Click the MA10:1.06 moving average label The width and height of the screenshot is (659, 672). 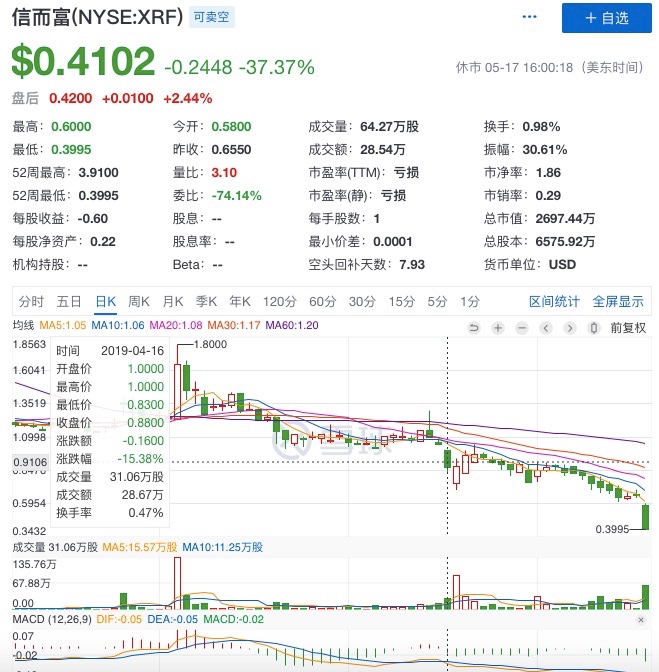pyautogui.click(x=118, y=325)
